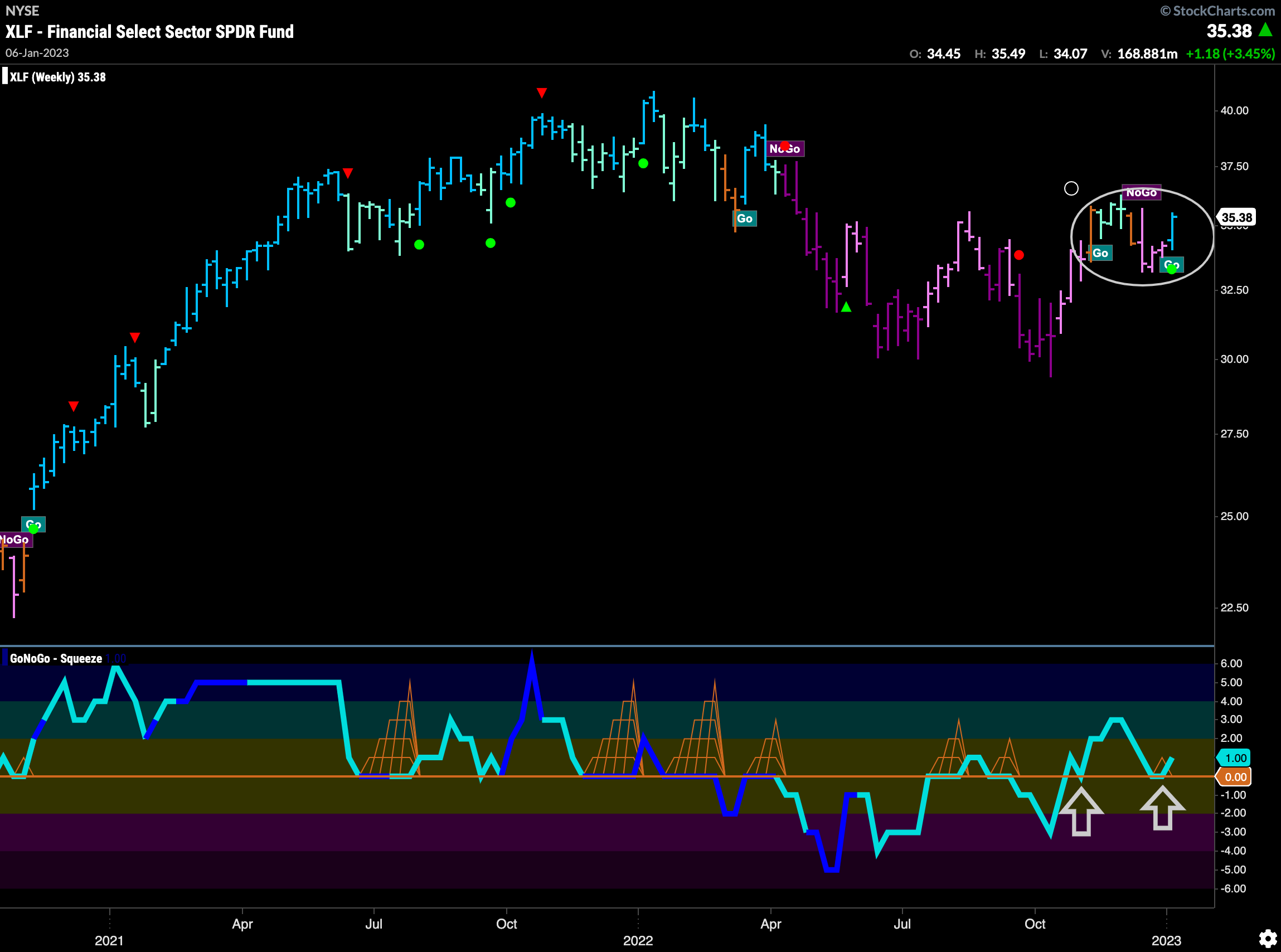Click the 40.00 price axis label
This screenshot has height=952, width=1281.
point(1234,111)
